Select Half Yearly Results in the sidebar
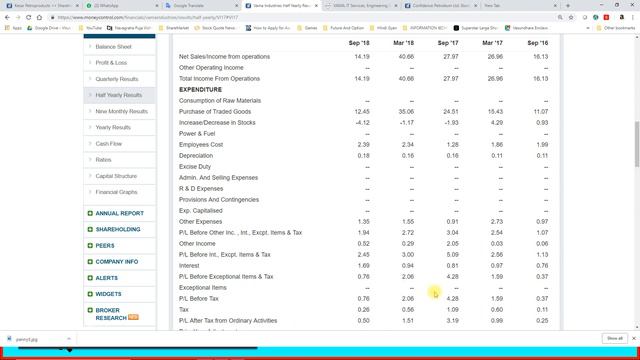 (x=119, y=95)
